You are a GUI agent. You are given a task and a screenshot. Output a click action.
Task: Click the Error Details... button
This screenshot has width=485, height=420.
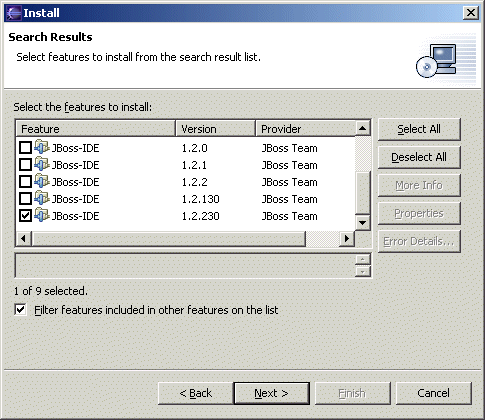pyautogui.click(x=419, y=241)
